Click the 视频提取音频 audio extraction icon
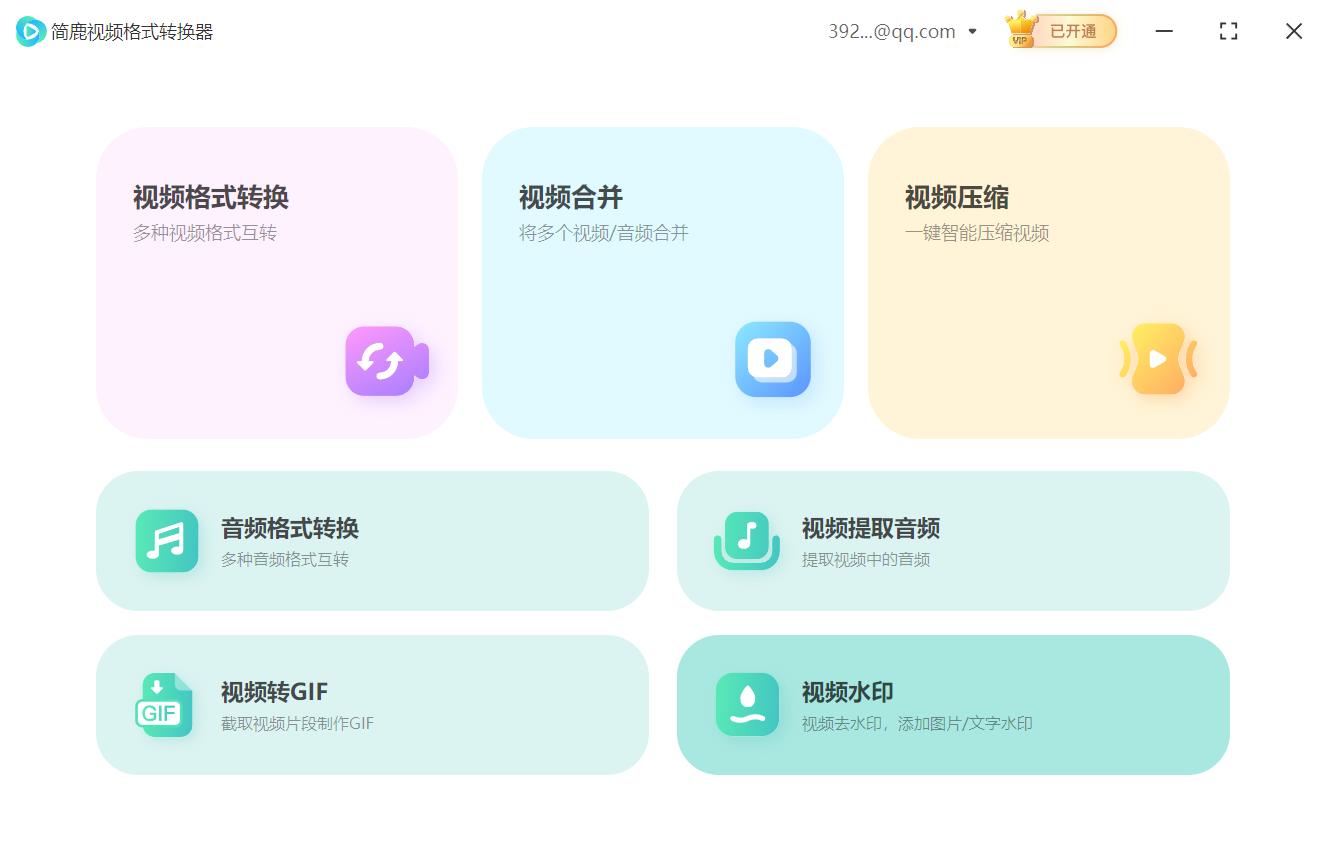The width and height of the screenshot is (1326, 860). pyautogui.click(x=747, y=541)
